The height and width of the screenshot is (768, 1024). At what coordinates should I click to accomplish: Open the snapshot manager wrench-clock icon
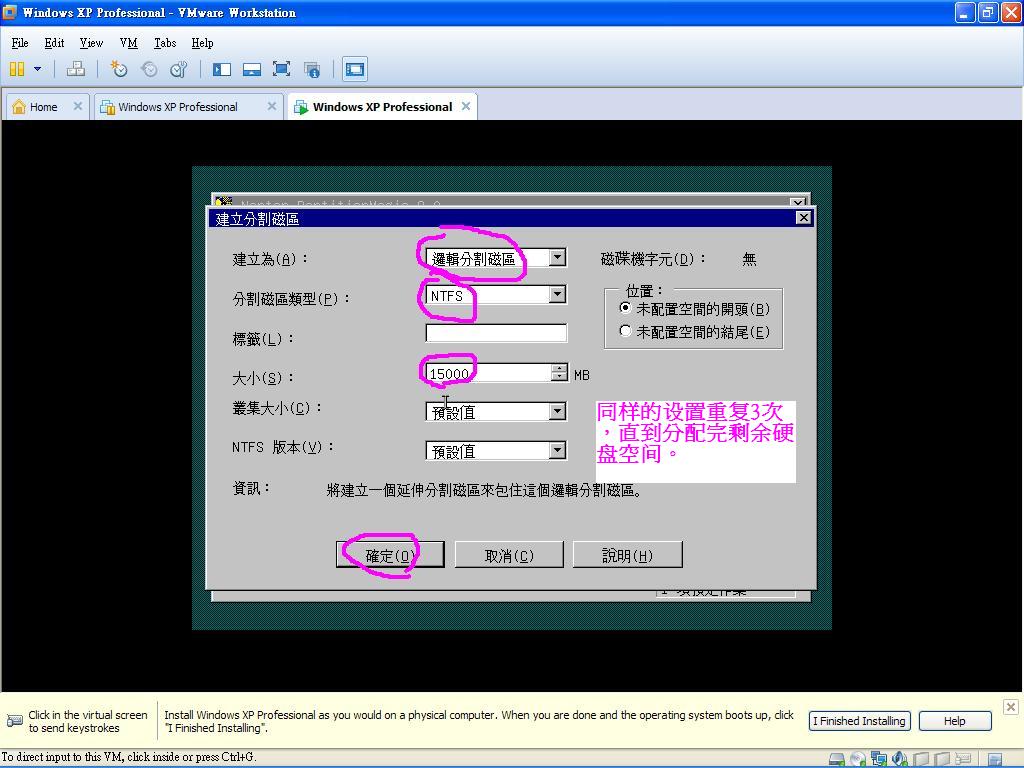point(178,69)
